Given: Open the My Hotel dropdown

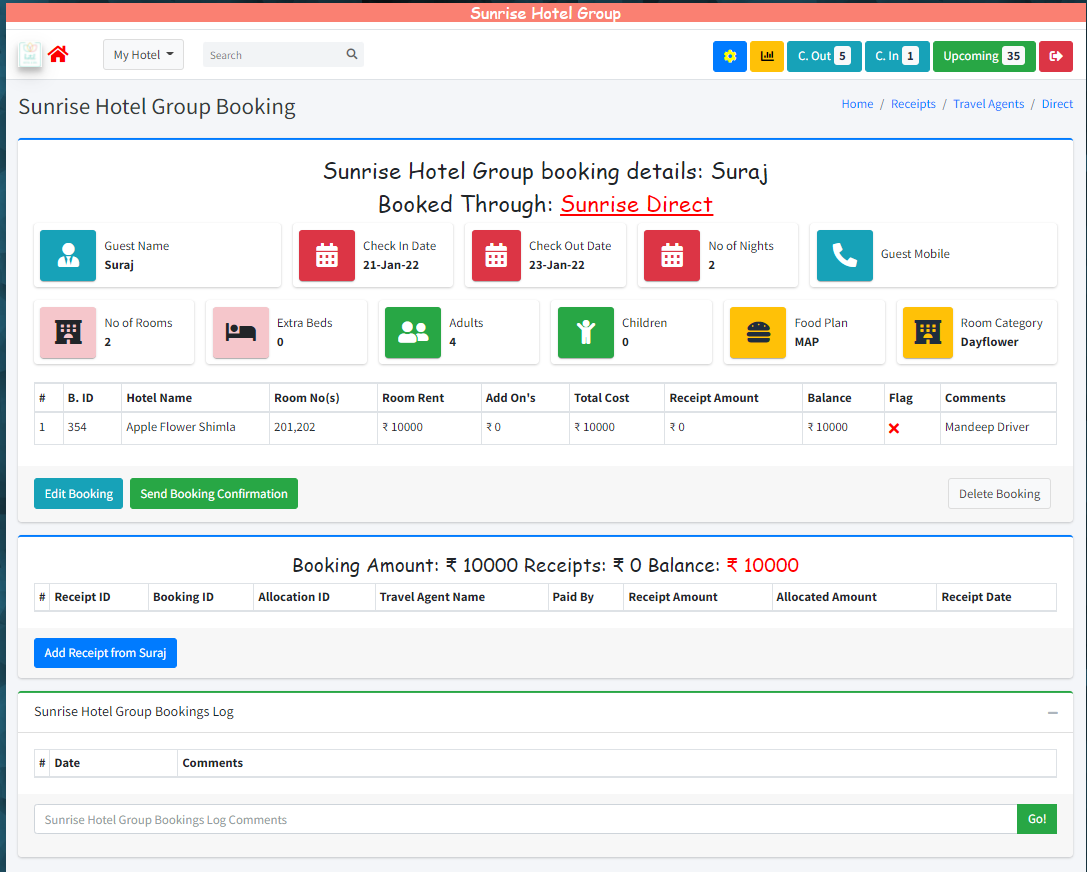Looking at the screenshot, I should (x=144, y=55).
